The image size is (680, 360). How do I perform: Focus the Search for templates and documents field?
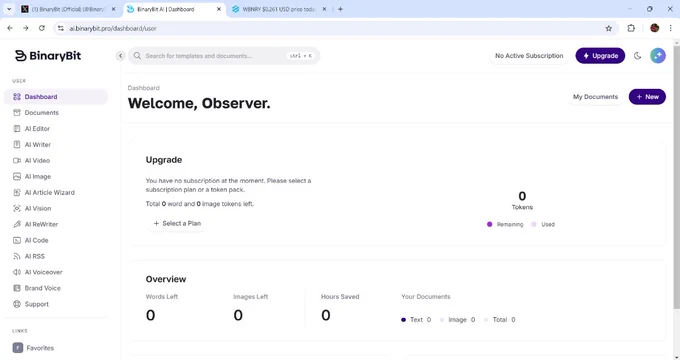click(x=224, y=56)
